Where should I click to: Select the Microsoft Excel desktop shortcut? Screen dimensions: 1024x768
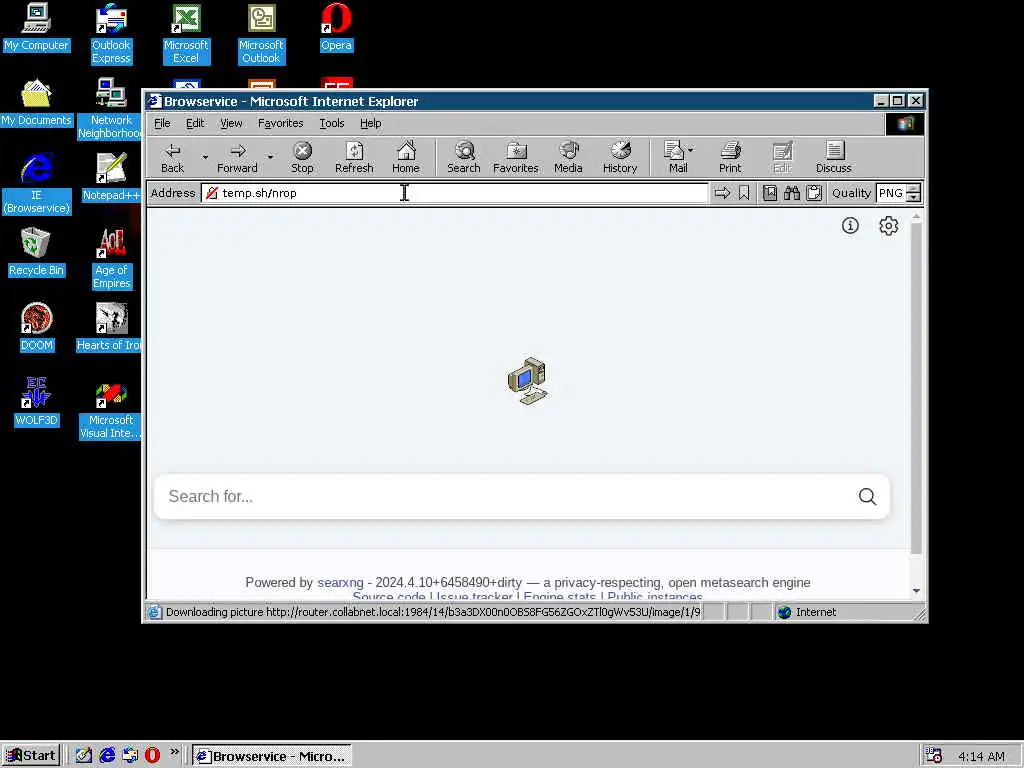tap(186, 34)
